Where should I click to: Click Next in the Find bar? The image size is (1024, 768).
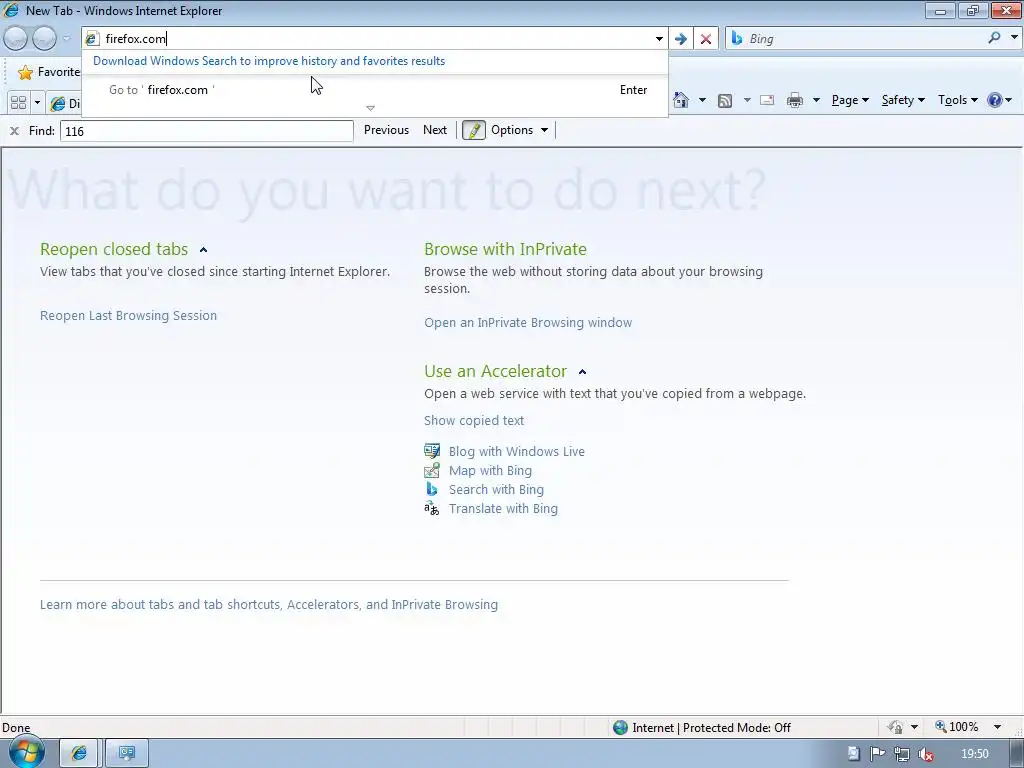(x=435, y=130)
